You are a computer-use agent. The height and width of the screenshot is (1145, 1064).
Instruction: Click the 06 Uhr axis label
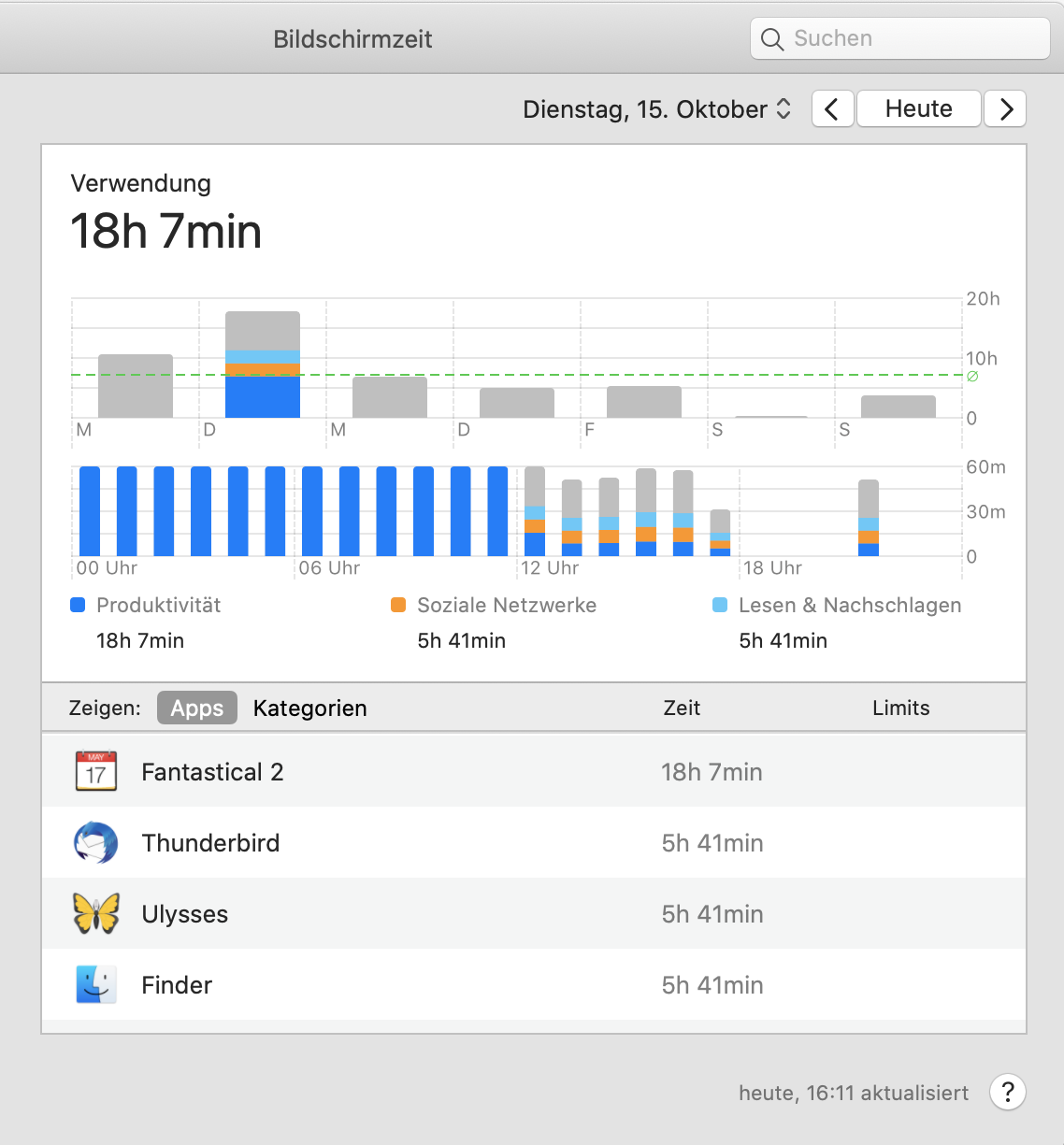329,567
